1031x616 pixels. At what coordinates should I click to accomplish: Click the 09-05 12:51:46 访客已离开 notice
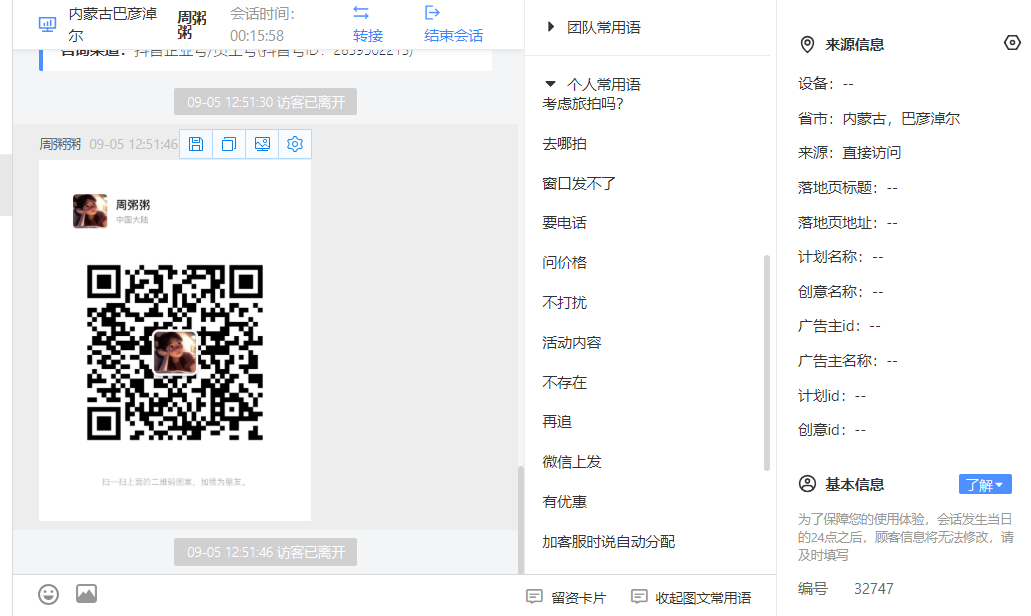coord(266,552)
